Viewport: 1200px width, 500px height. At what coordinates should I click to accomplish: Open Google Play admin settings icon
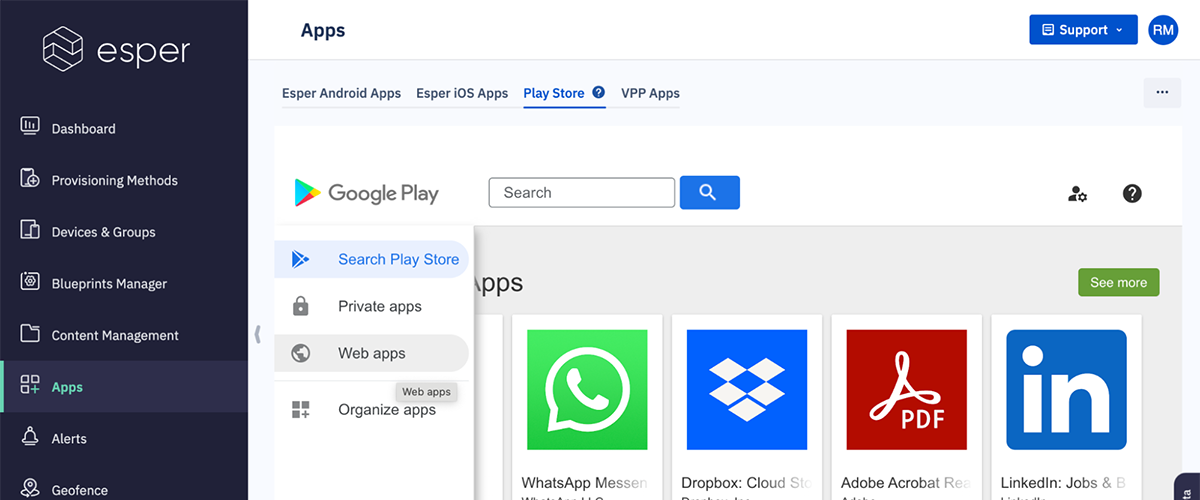point(1077,194)
